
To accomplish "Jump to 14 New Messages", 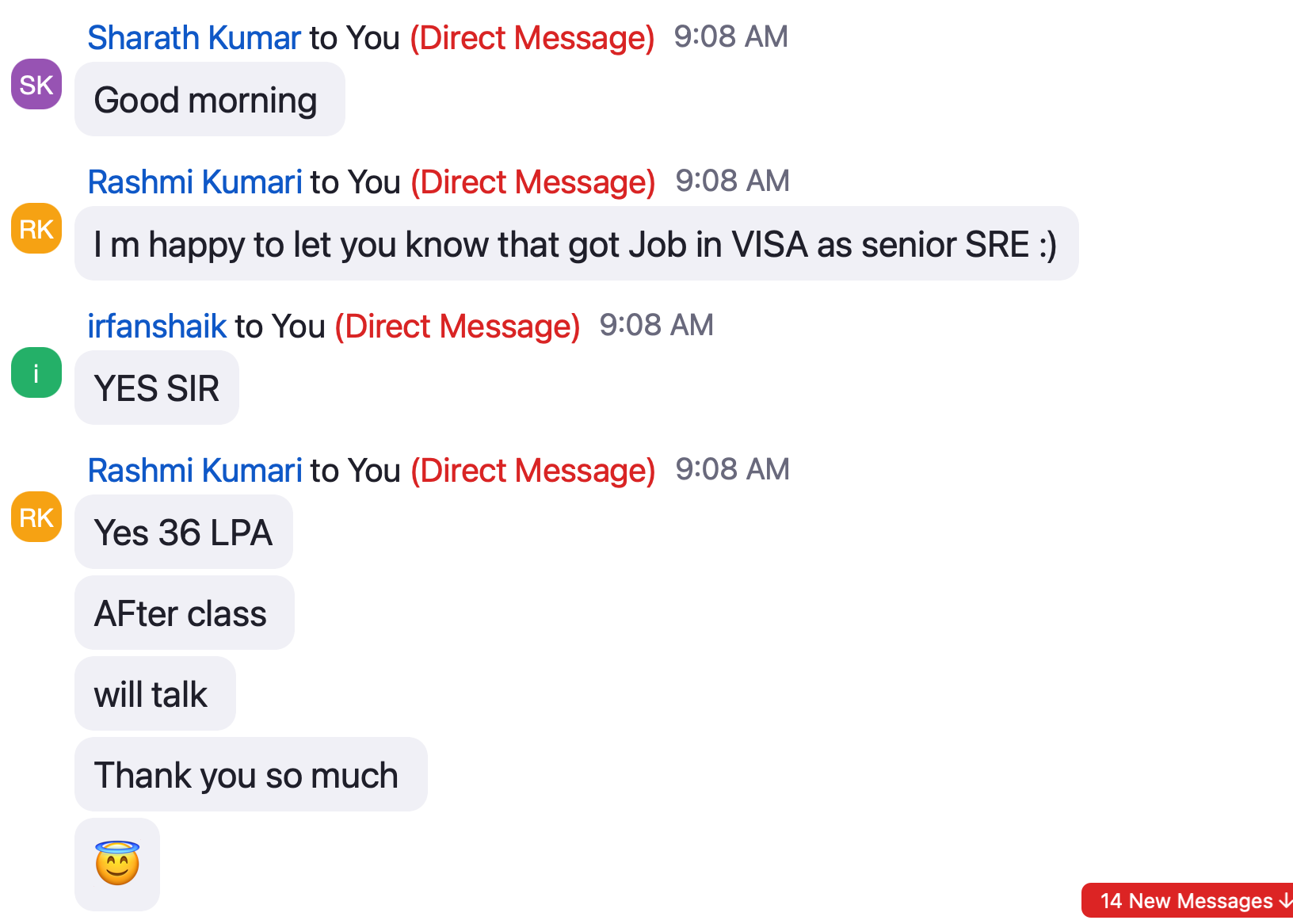I will [1188, 901].
